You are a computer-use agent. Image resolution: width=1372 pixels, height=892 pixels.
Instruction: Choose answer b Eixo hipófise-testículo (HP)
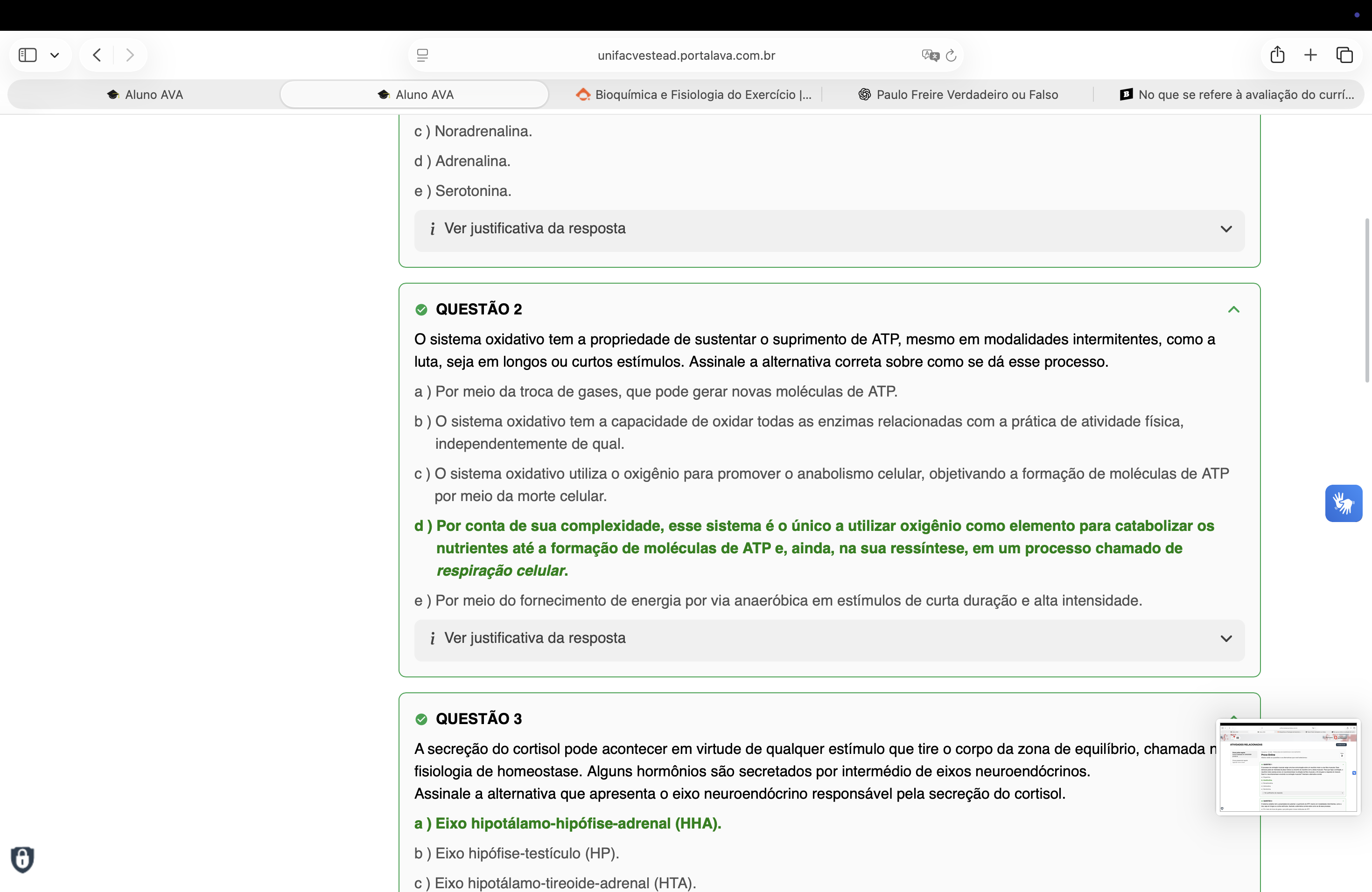click(517, 853)
